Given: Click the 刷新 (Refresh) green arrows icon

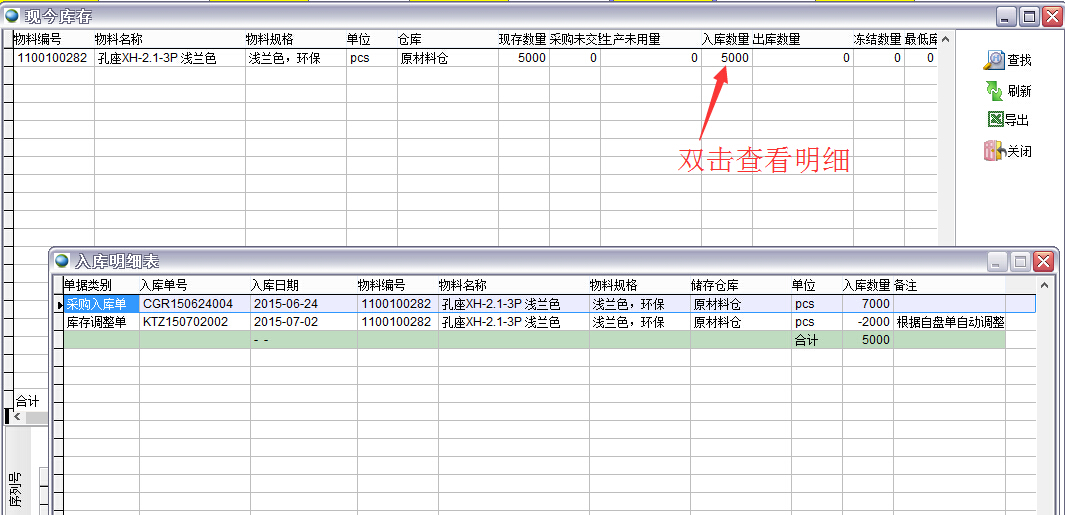Looking at the screenshot, I should coord(994,91).
